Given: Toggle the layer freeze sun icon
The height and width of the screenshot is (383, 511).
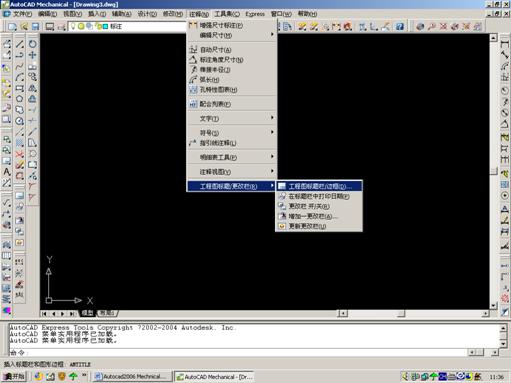Looking at the screenshot, I should tap(81, 26).
